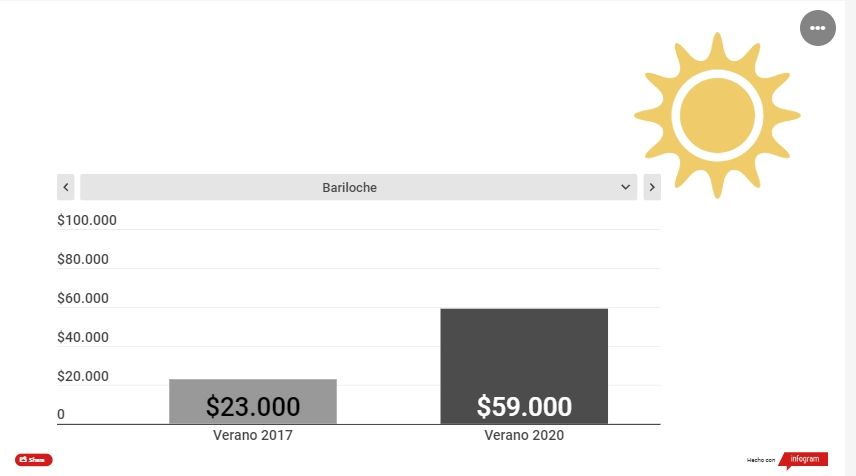Open the Infogram logo link
The width and height of the screenshot is (856, 476).
[803, 460]
